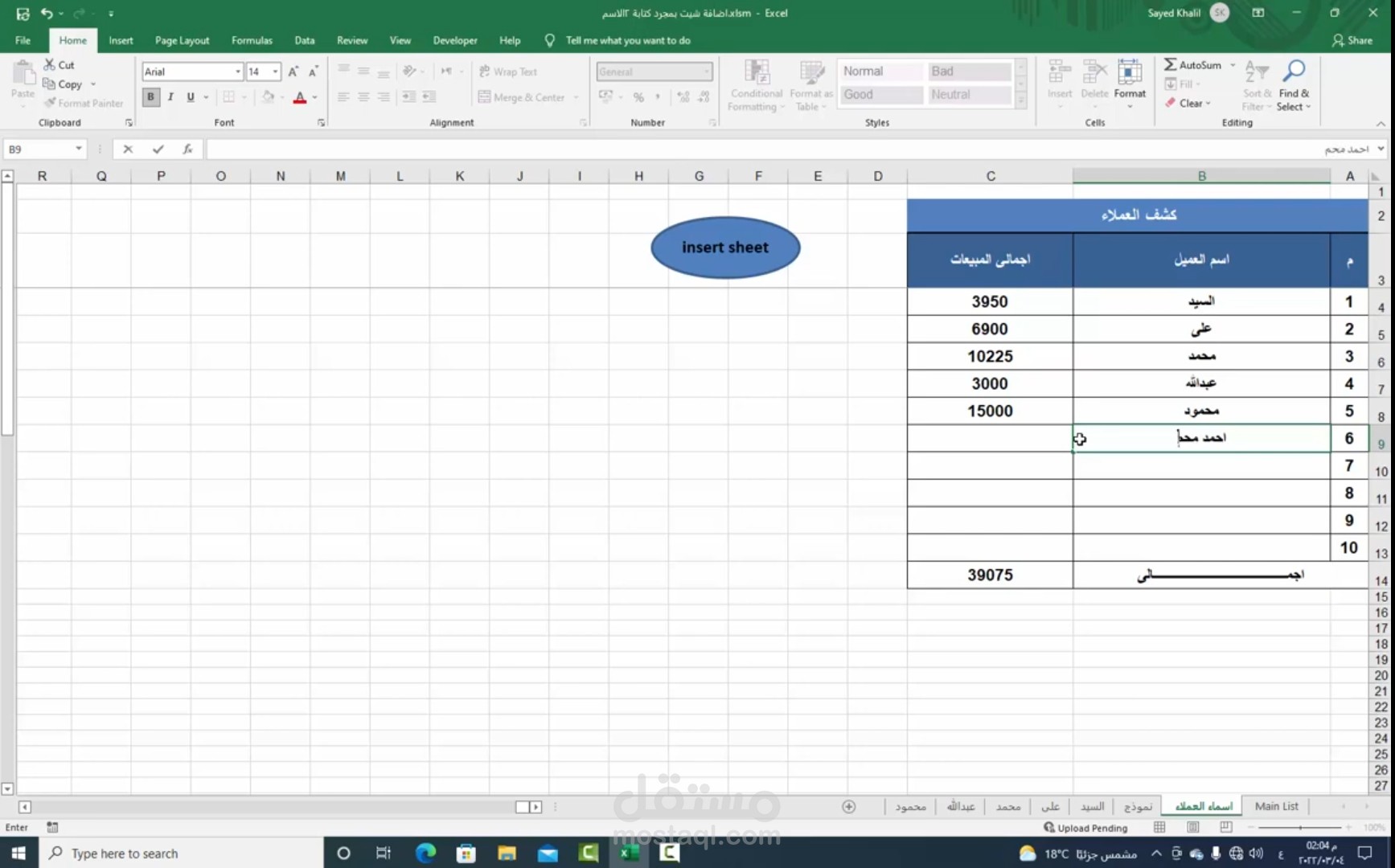Screen dimensions: 1395x868
Task: Click the Percent Style icon
Action: [x=638, y=97]
